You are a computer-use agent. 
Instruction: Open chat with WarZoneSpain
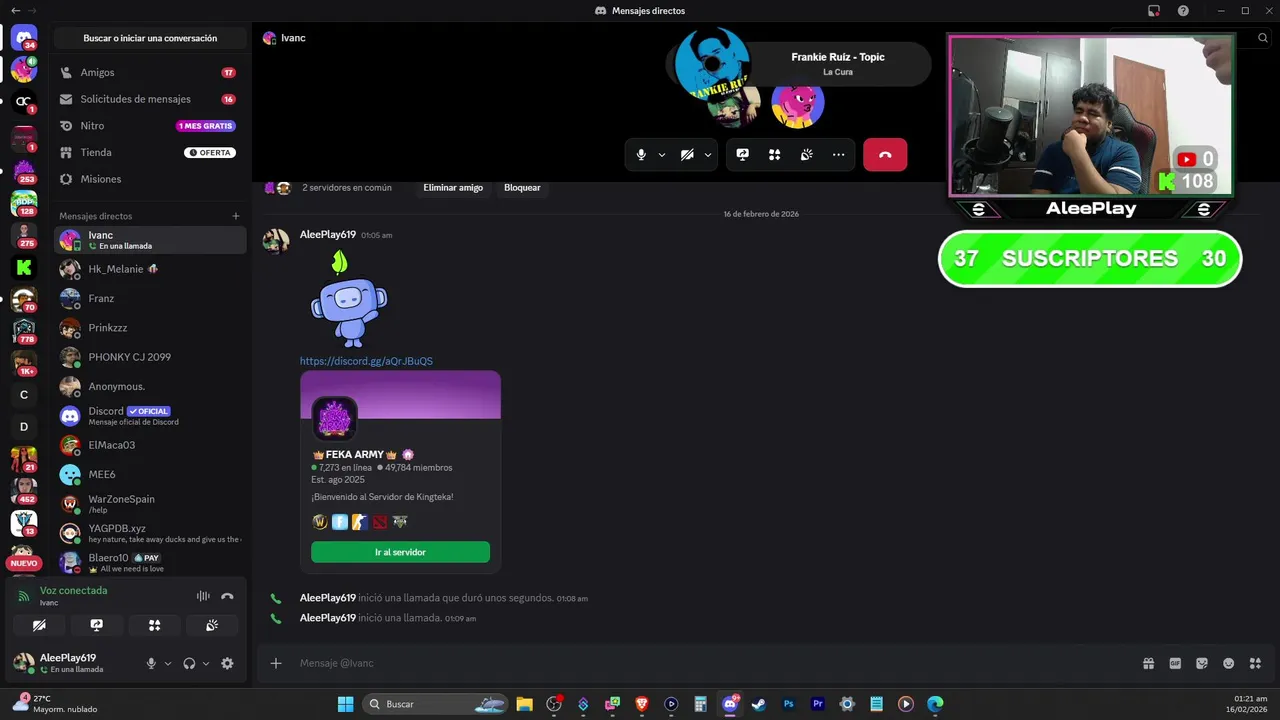click(150, 504)
